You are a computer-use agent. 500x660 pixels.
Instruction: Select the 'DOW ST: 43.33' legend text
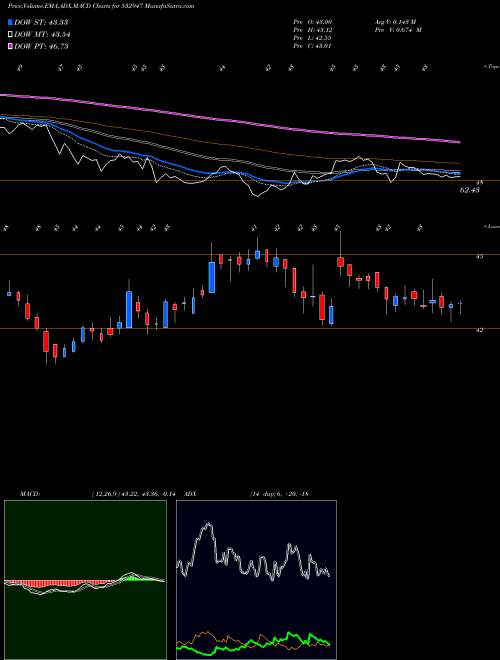pos(41,22)
